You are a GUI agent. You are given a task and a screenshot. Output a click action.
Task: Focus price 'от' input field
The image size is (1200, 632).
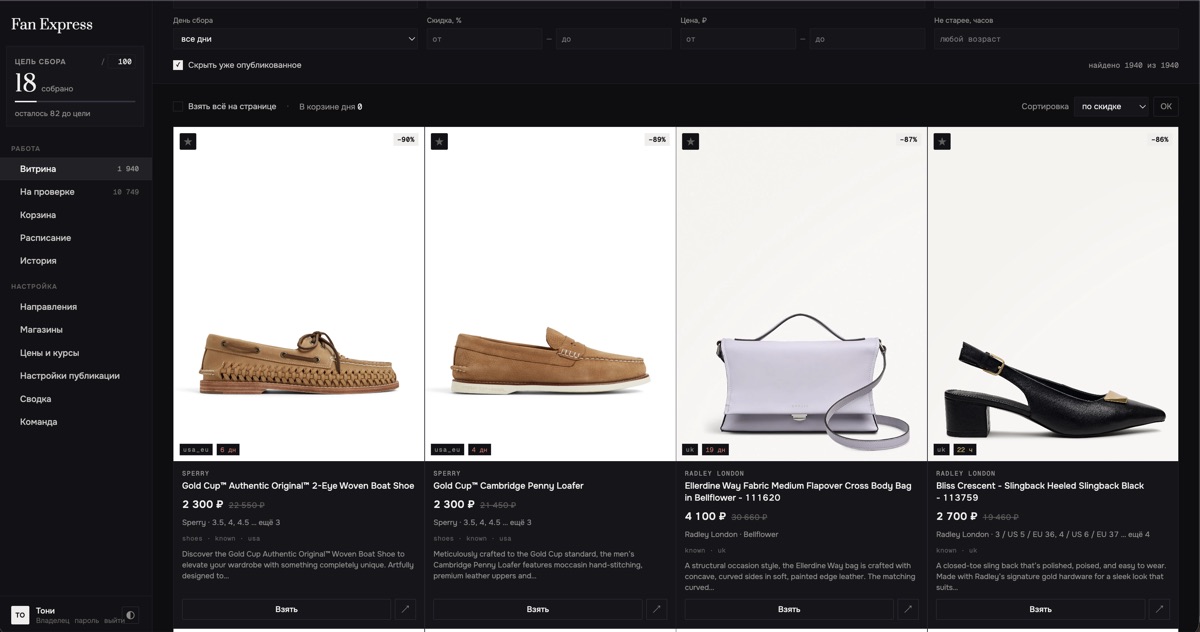pyautogui.click(x=737, y=39)
